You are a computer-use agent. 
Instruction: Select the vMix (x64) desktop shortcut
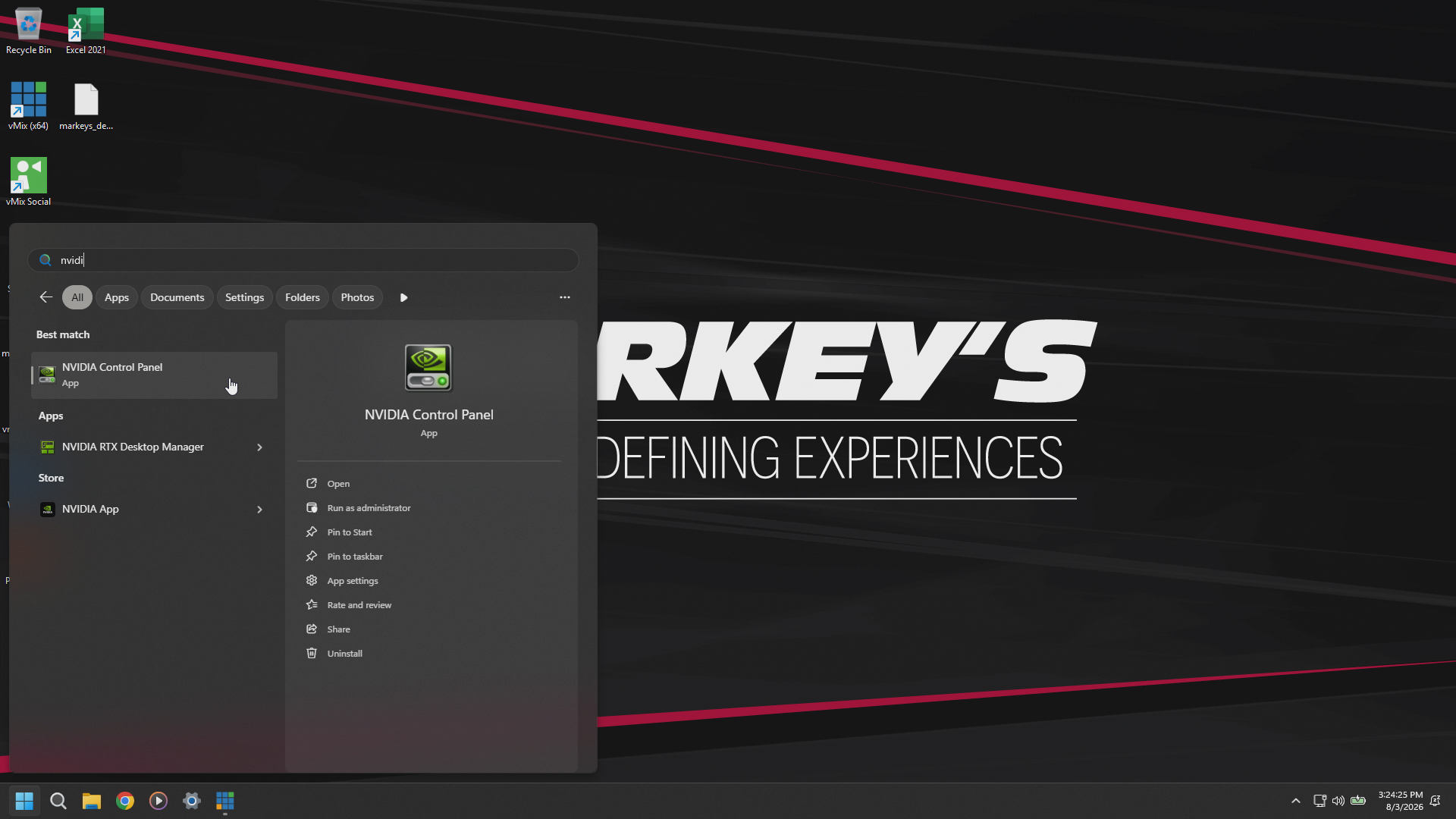pyautogui.click(x=28, y=106)
